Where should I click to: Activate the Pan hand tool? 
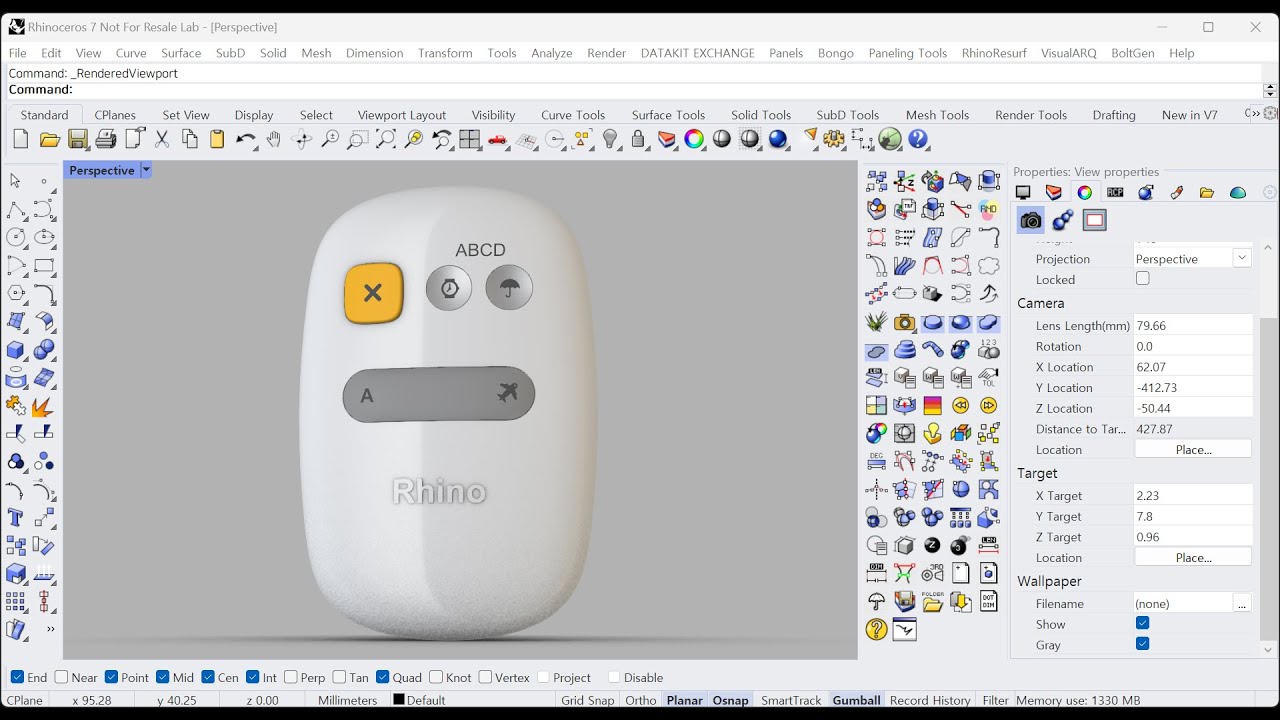tap(273, 140)
